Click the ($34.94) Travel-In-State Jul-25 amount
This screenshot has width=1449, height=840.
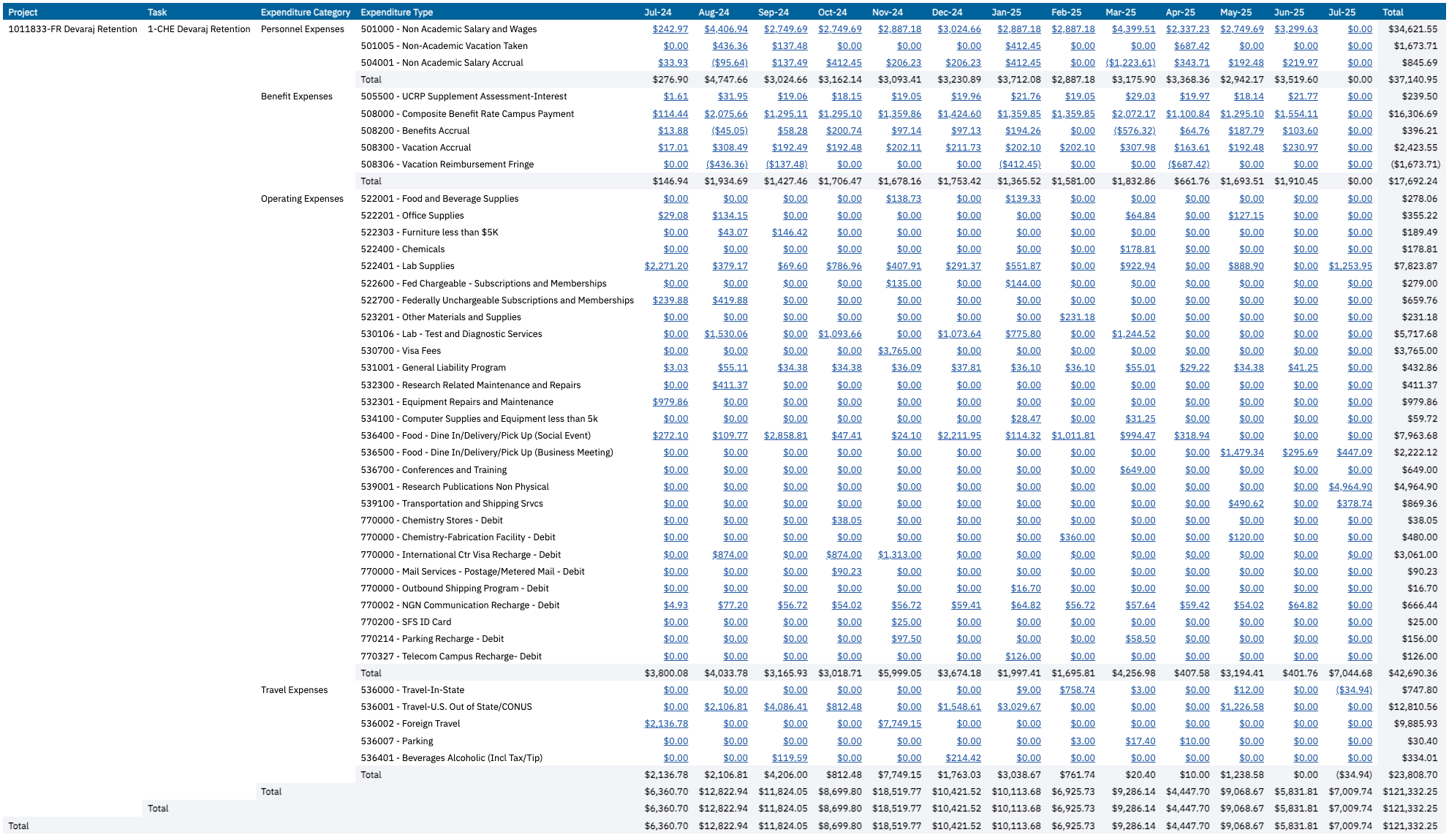[x=1354, y=690]
